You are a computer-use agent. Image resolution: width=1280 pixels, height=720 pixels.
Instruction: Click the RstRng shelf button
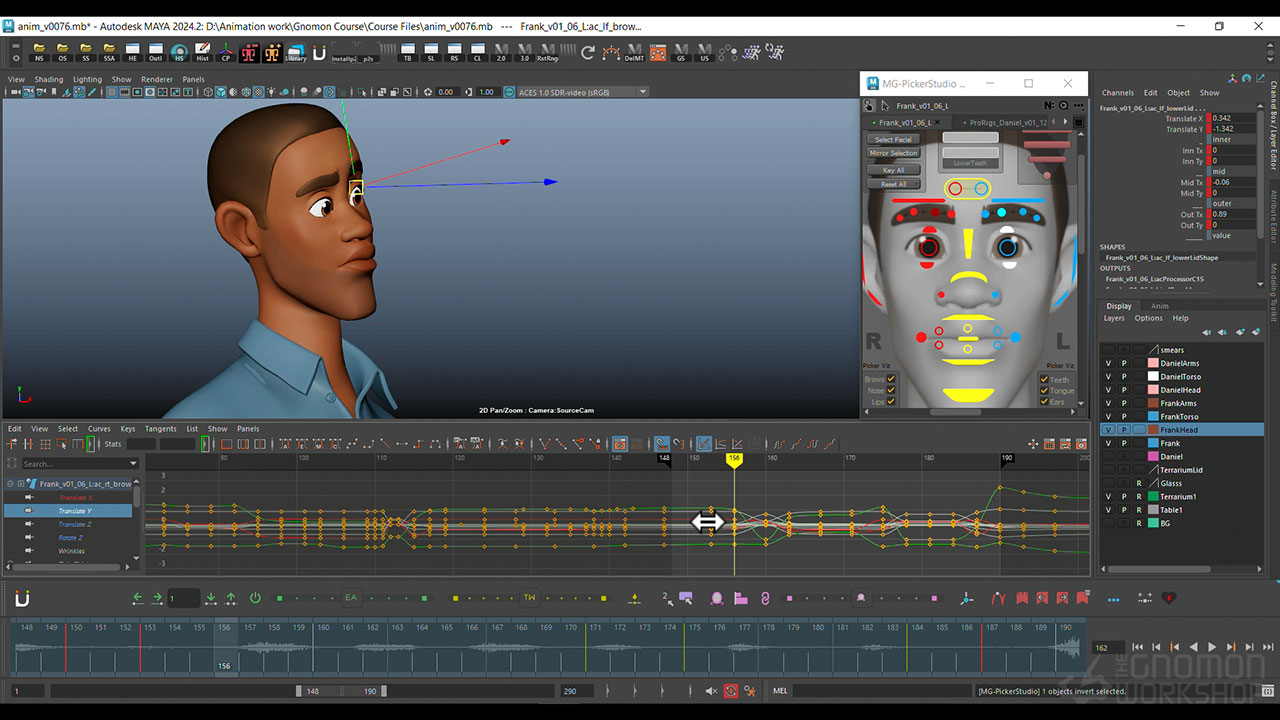(547, 53)
